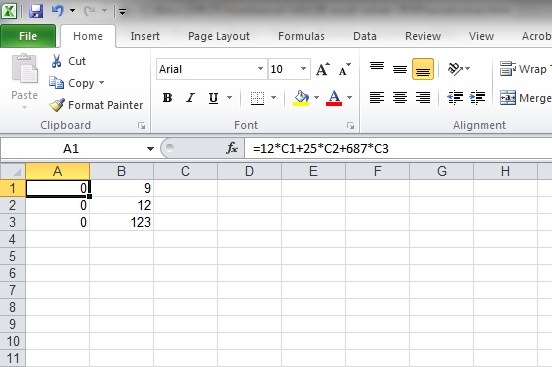Select cell B3 containing 123

pyautogui.click(x=121, y=222)
